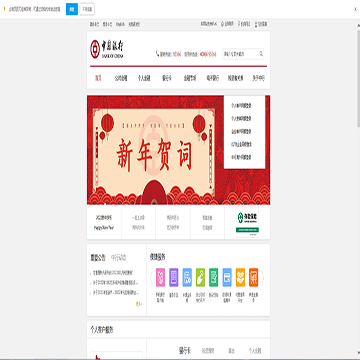
Task: Switch to the 重要公告 announcements tab
Action: tap(98, 258)
